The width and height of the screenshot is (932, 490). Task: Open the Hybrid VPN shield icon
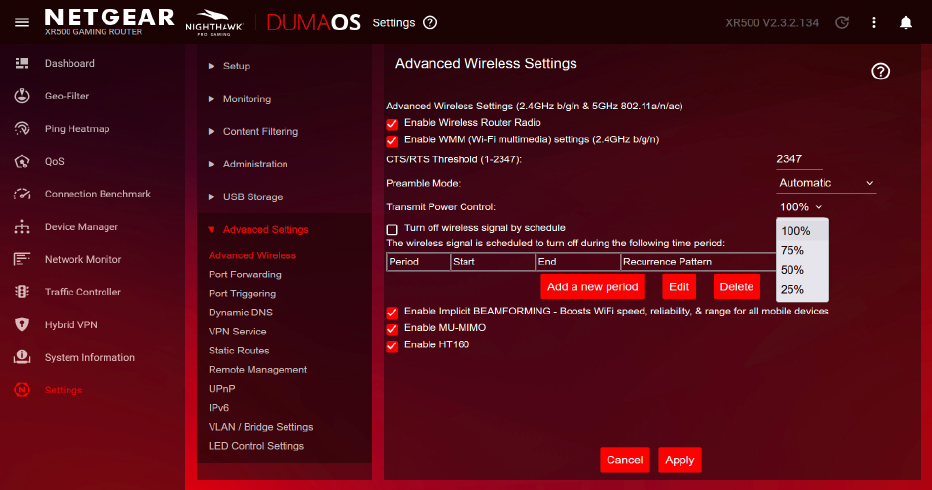[x=22, y=325]
